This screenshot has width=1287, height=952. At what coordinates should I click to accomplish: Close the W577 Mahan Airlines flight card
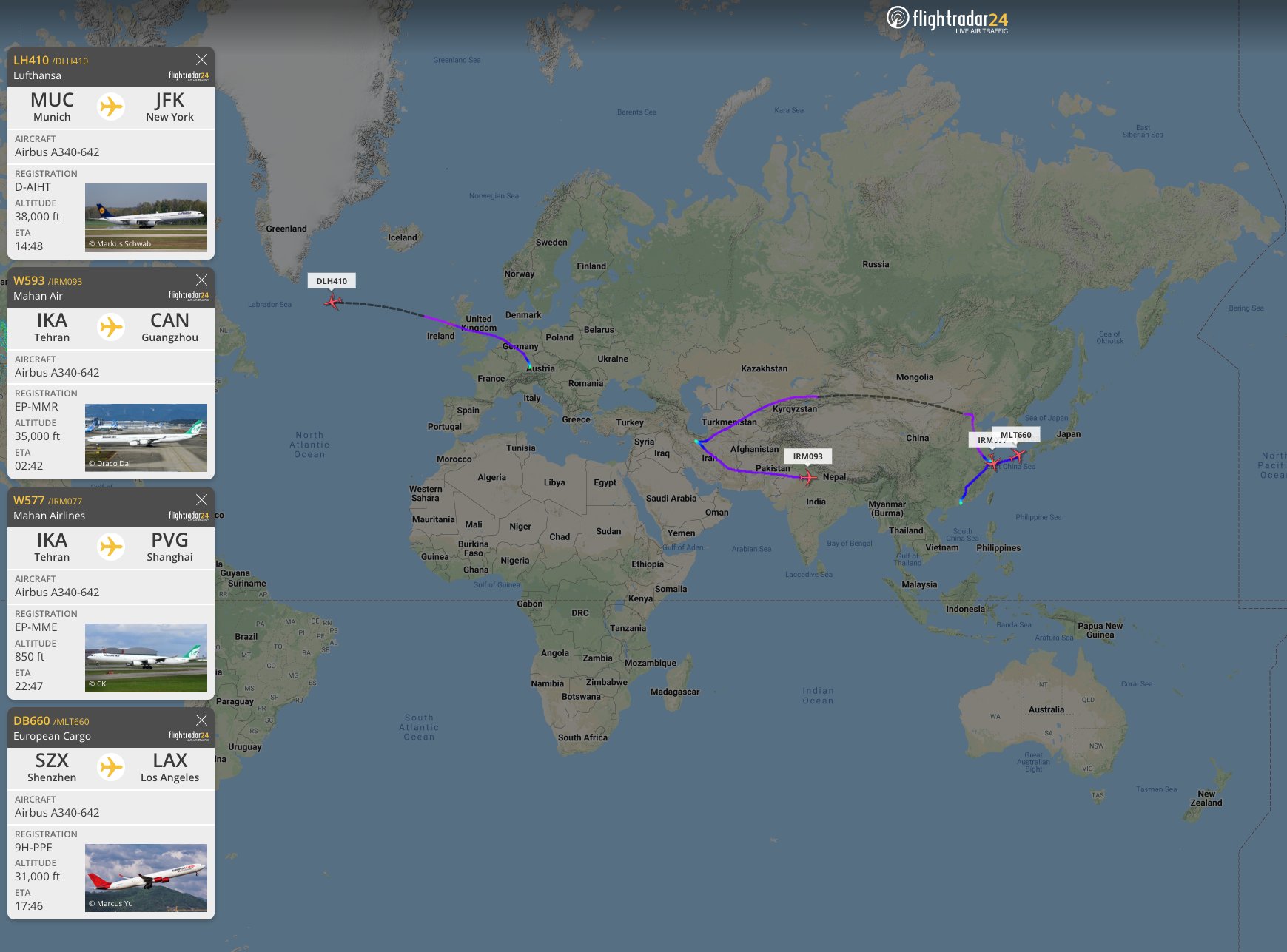(201, 500)
